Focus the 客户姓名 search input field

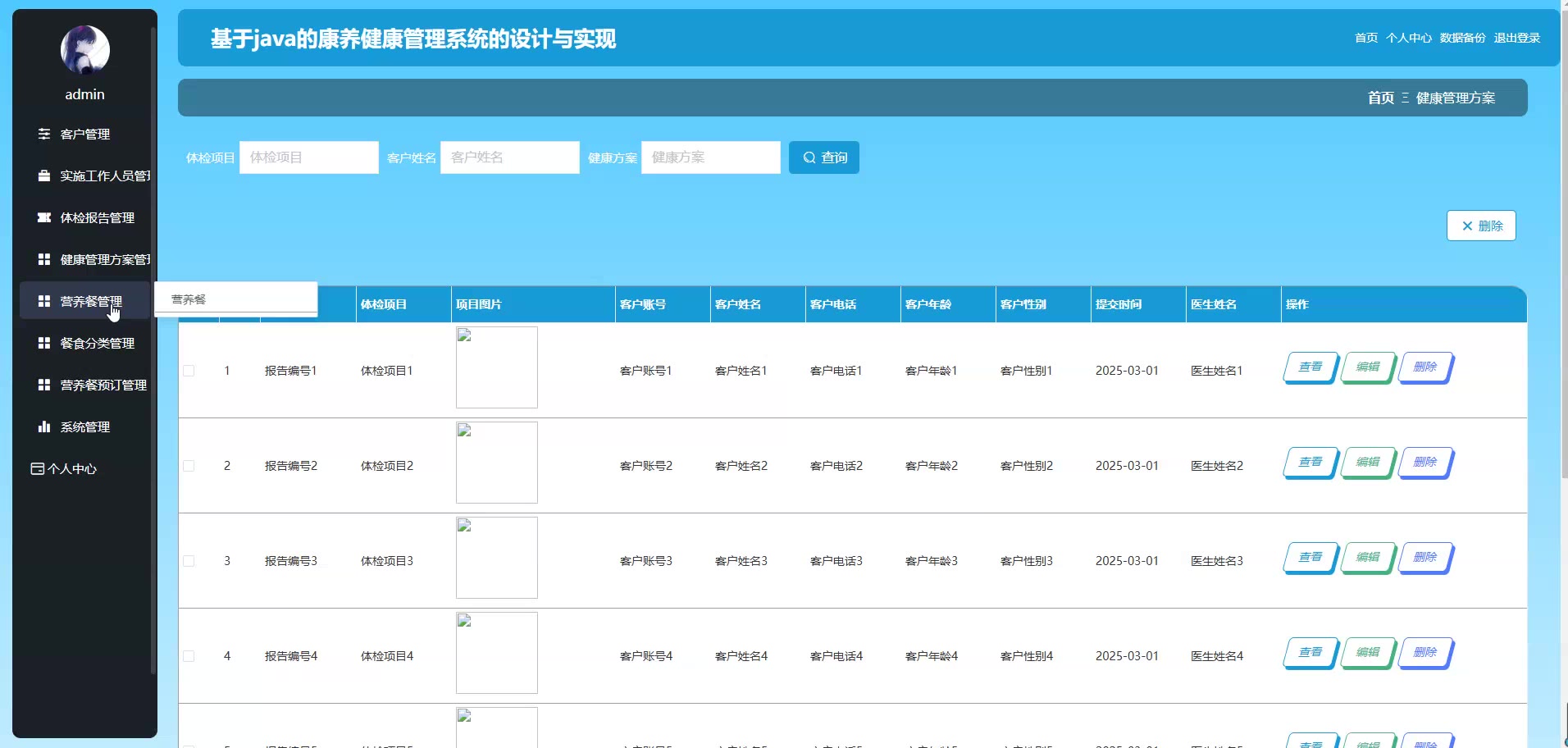point(509,157)
